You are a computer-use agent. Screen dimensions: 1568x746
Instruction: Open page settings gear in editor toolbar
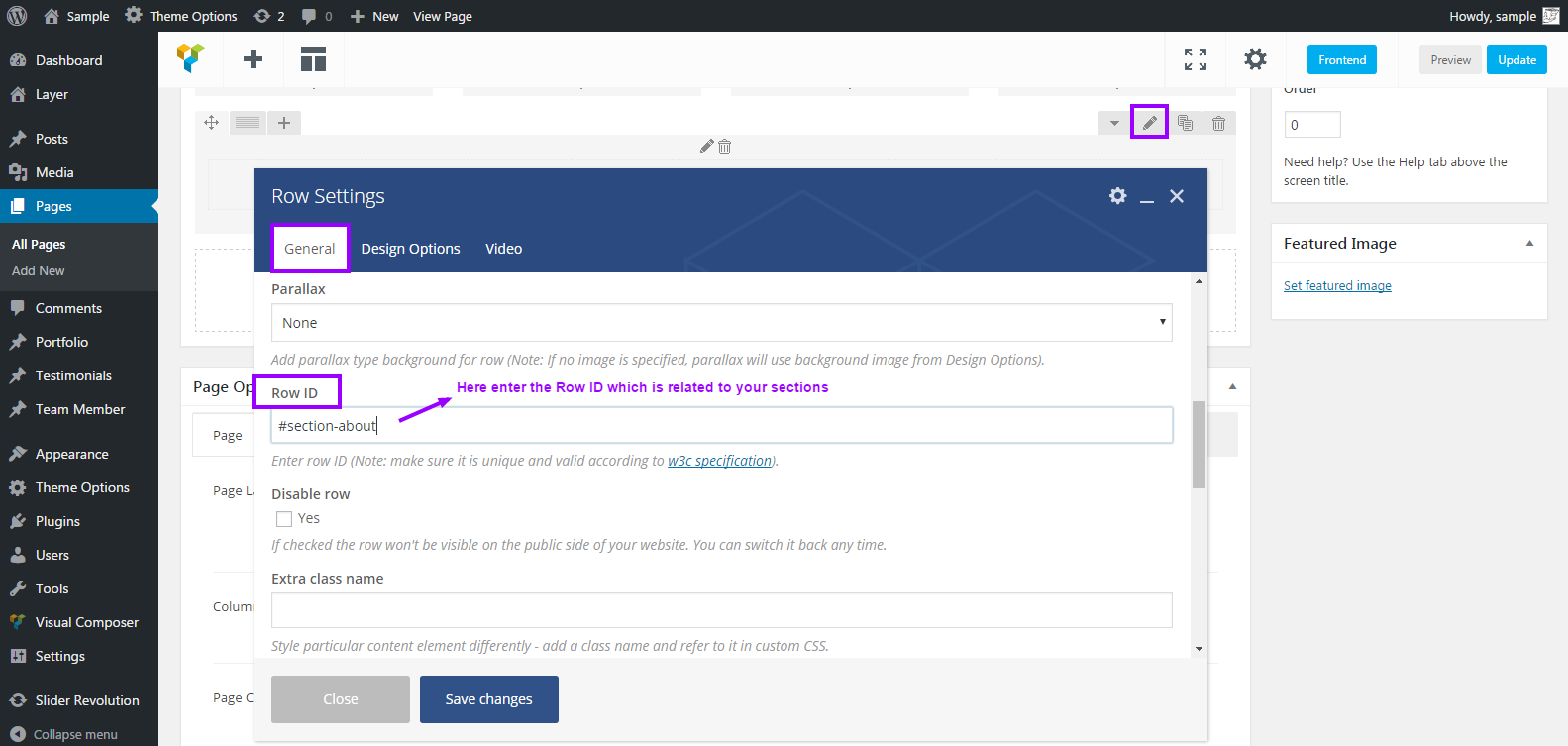(1255, 59)
